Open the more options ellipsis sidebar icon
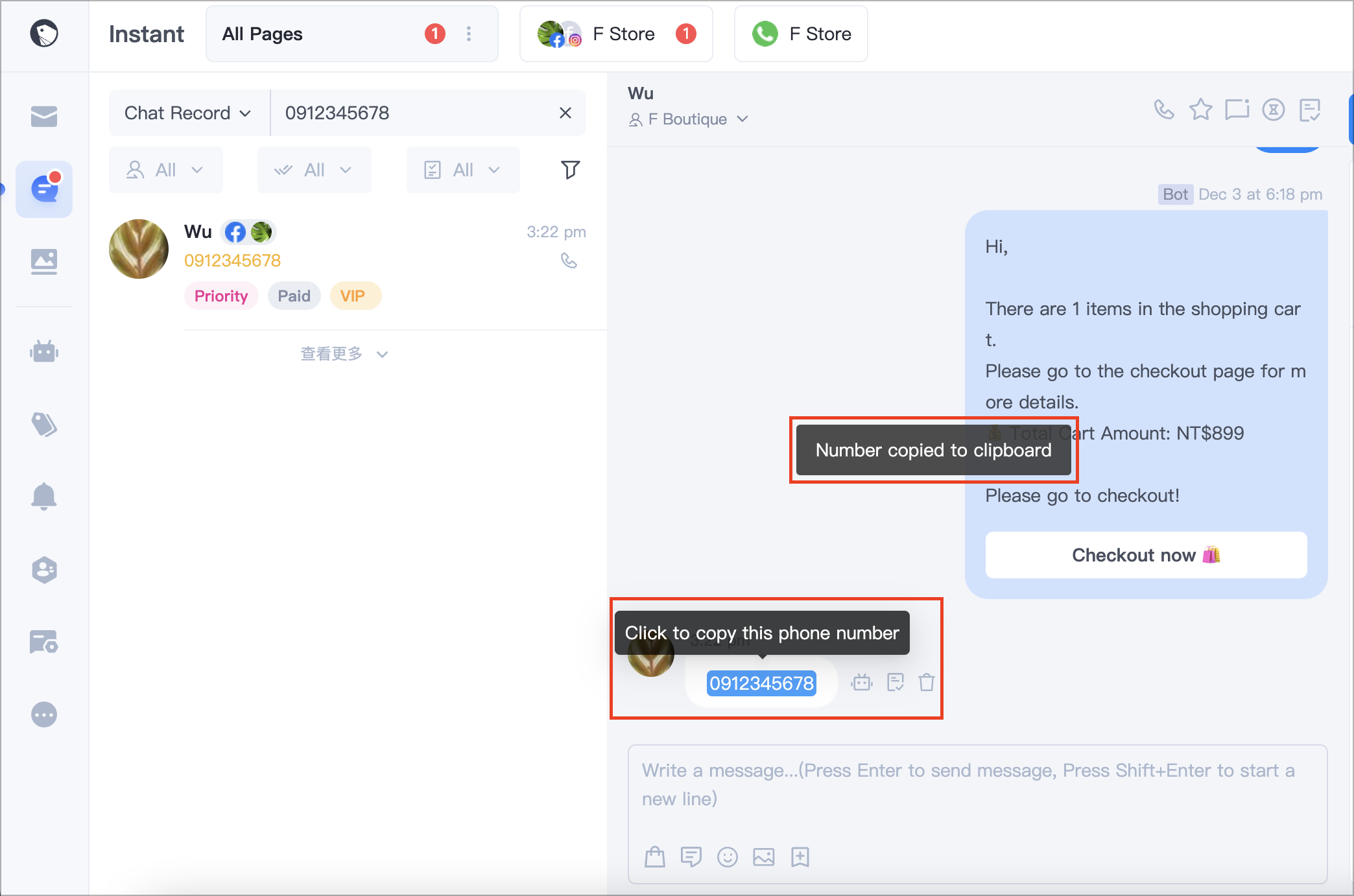The image size is (1354, 896). pyautogui.click(x=44, y=714)
